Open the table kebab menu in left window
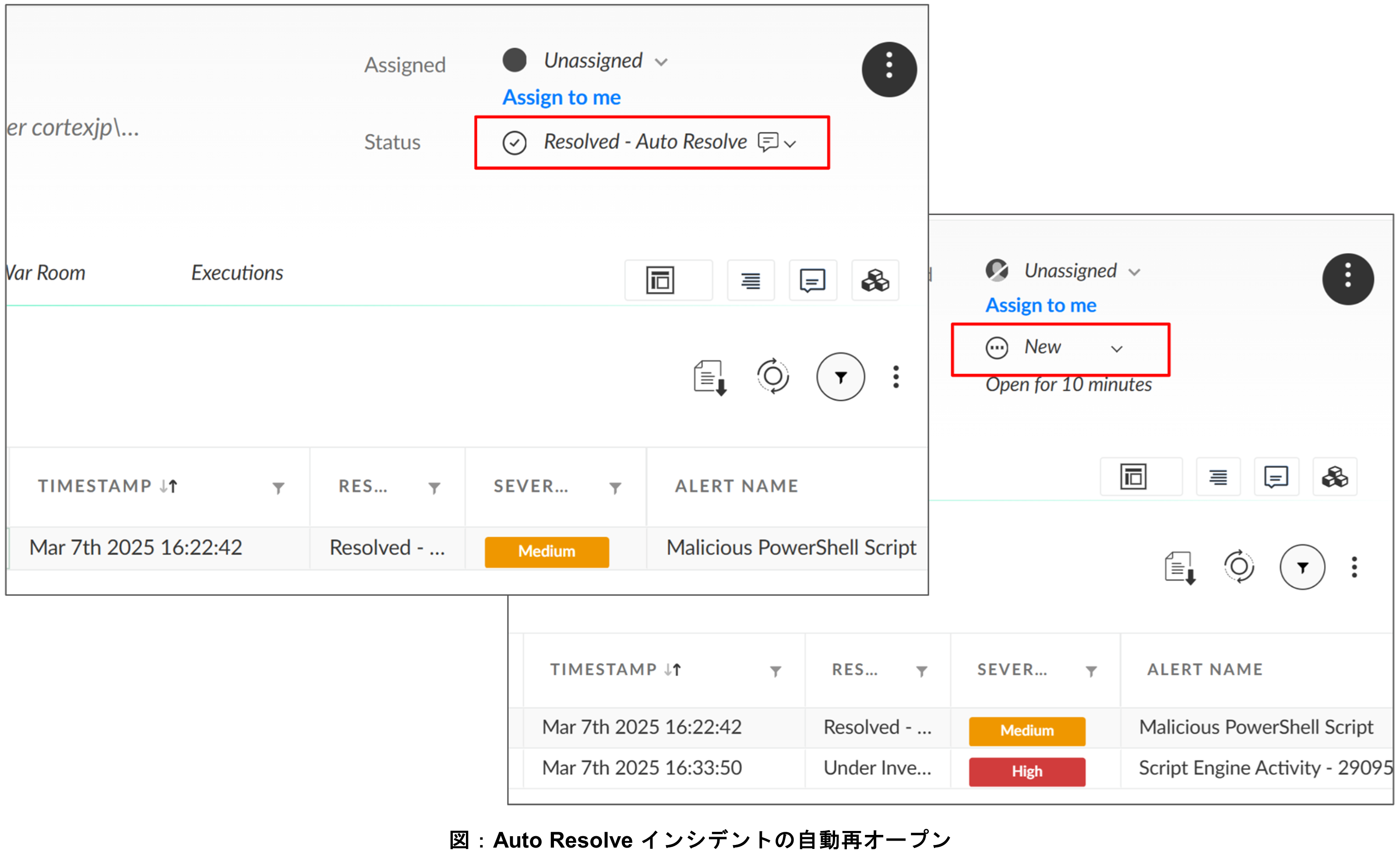This screenshot has height=866, width=1400. 896,377
